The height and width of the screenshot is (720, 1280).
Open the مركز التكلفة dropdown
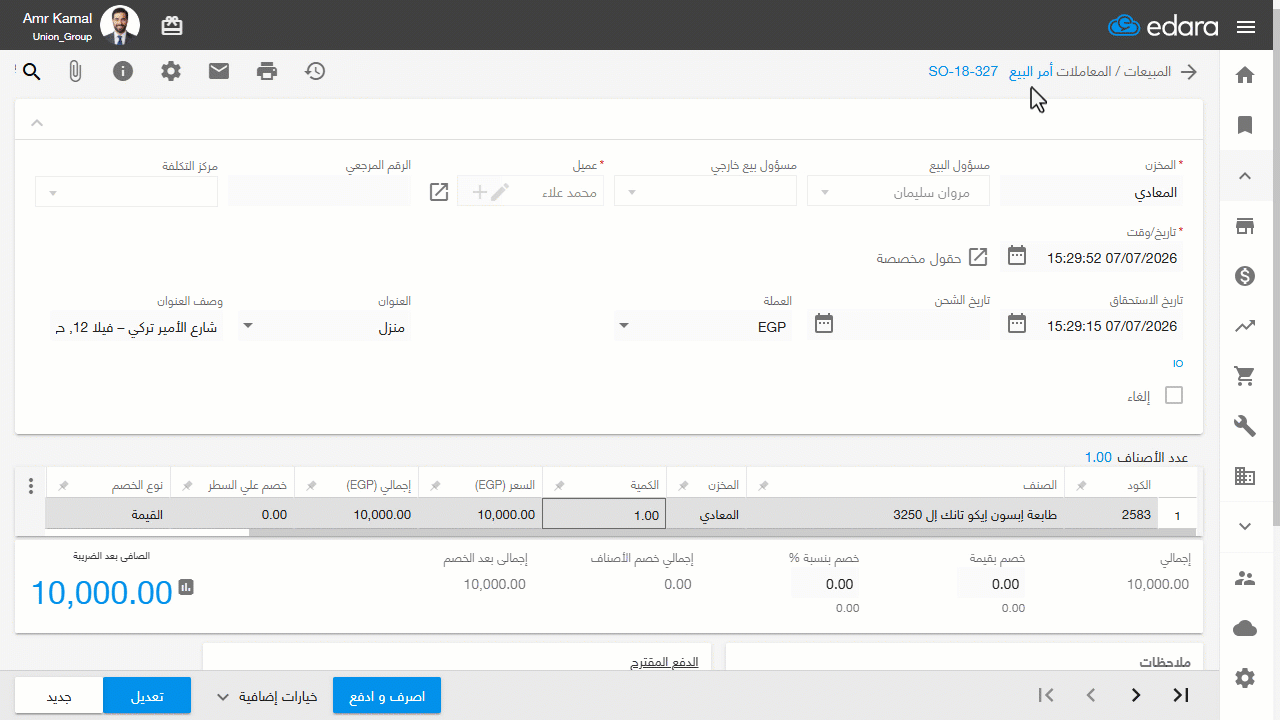tap(126, 192)
